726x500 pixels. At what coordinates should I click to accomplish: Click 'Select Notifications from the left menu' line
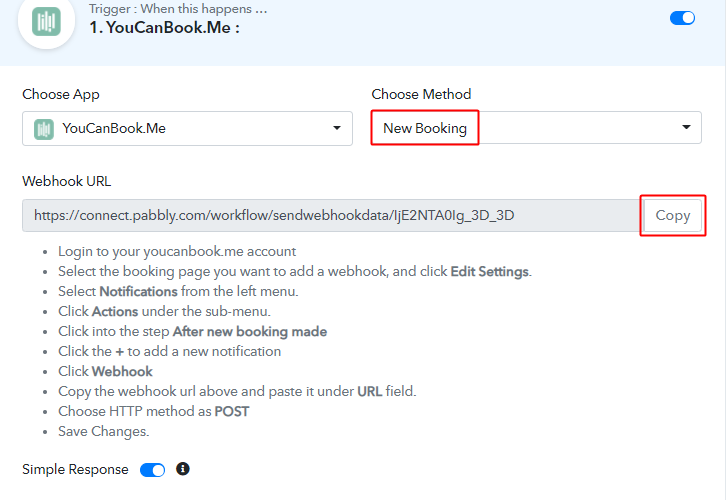pyautogui.click(x=178, y=291)
